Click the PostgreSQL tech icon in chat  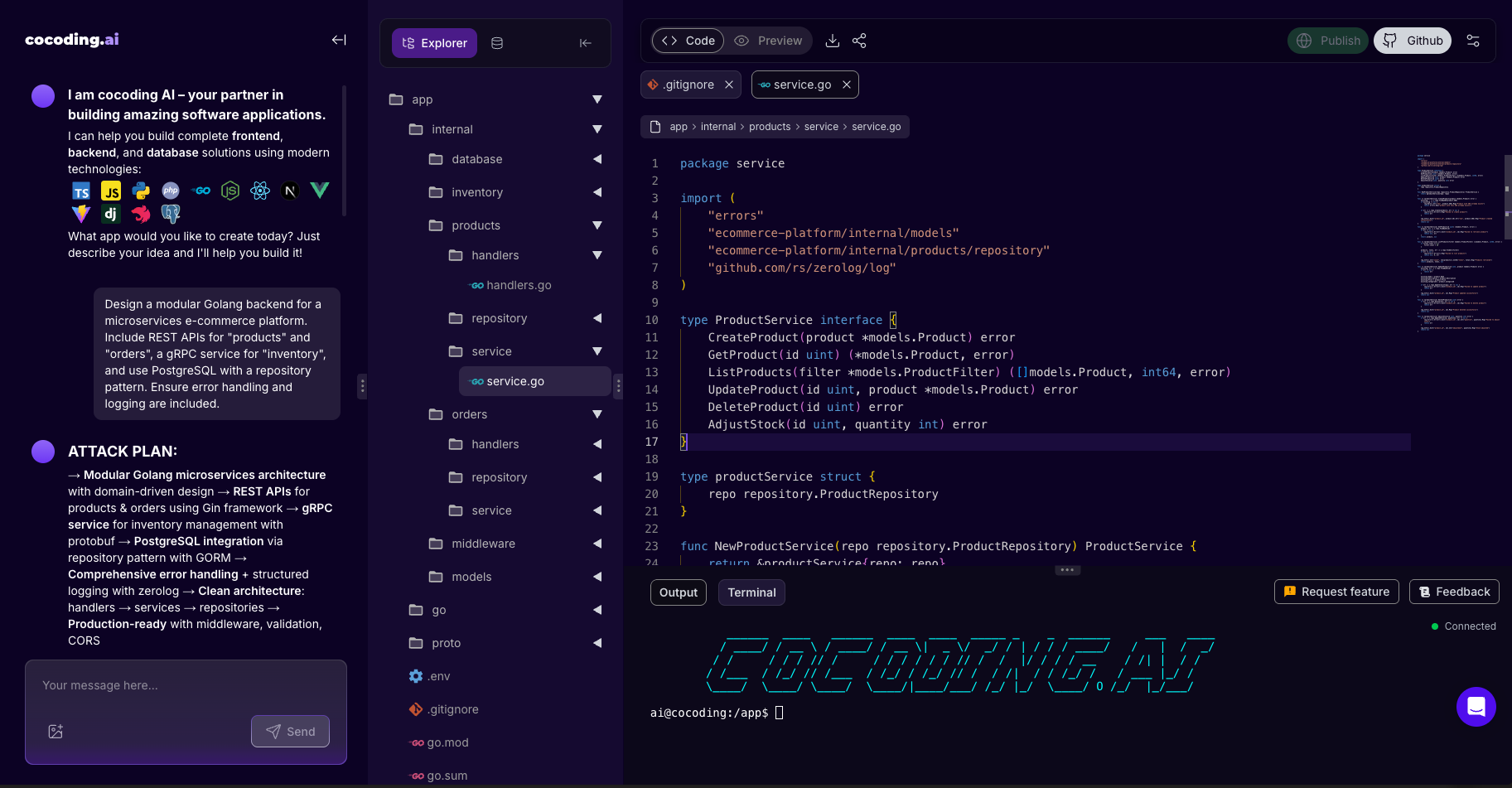(171, 213)
